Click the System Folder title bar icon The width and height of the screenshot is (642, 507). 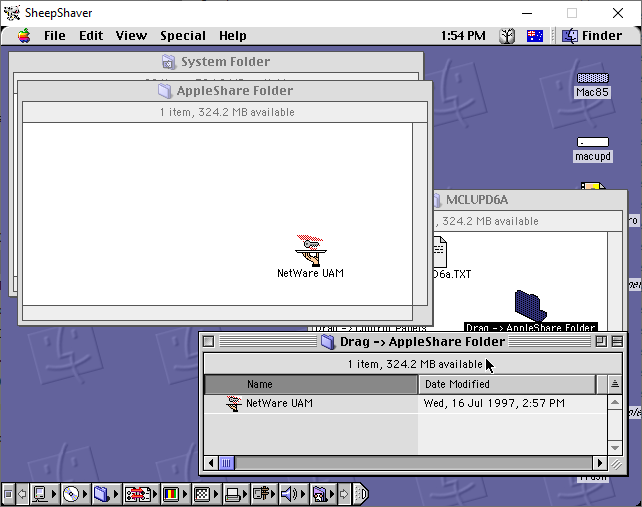pyautogui.click(x=168, y=62)
